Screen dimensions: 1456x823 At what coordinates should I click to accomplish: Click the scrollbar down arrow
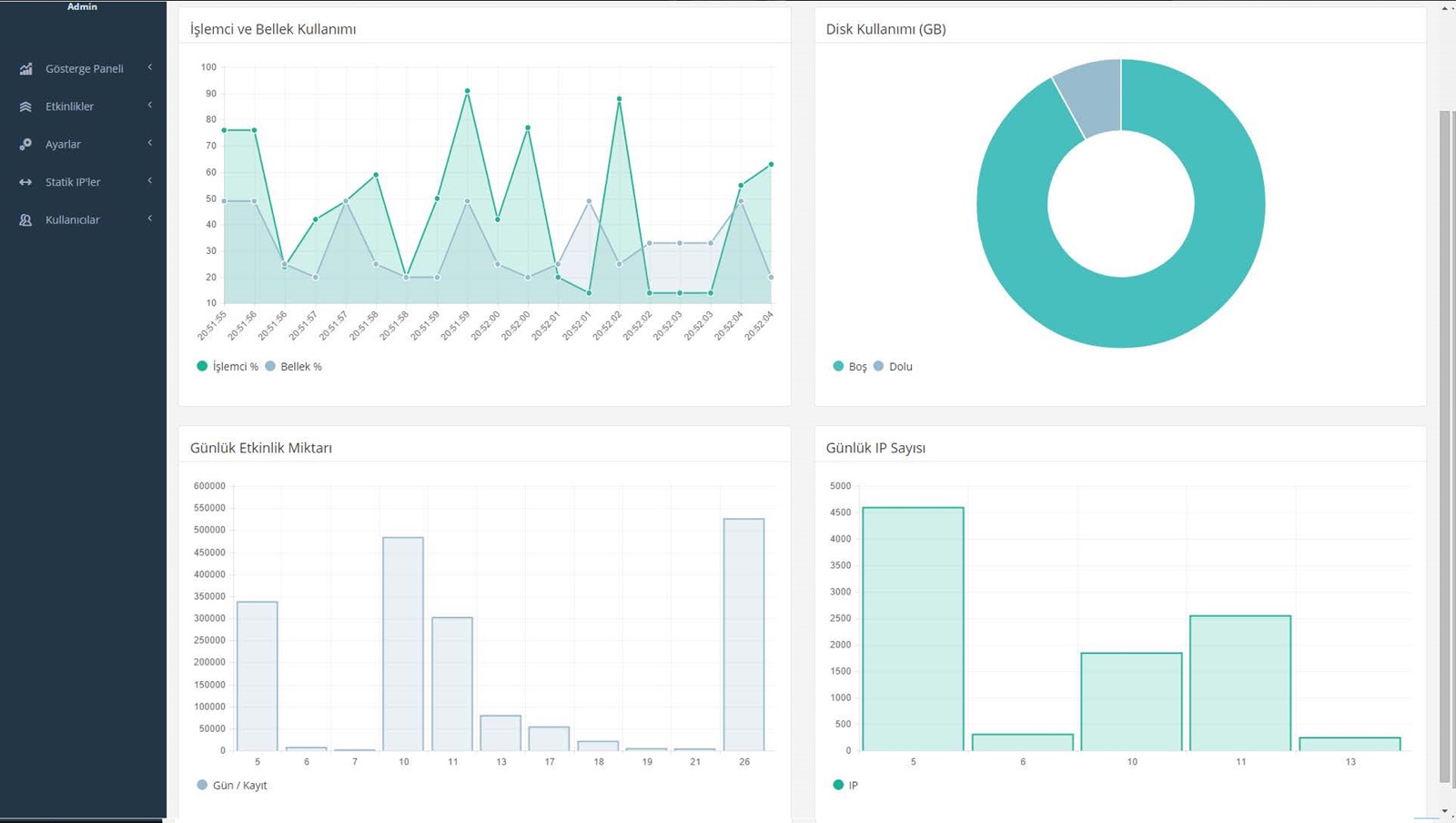[x=1445, y=811]
